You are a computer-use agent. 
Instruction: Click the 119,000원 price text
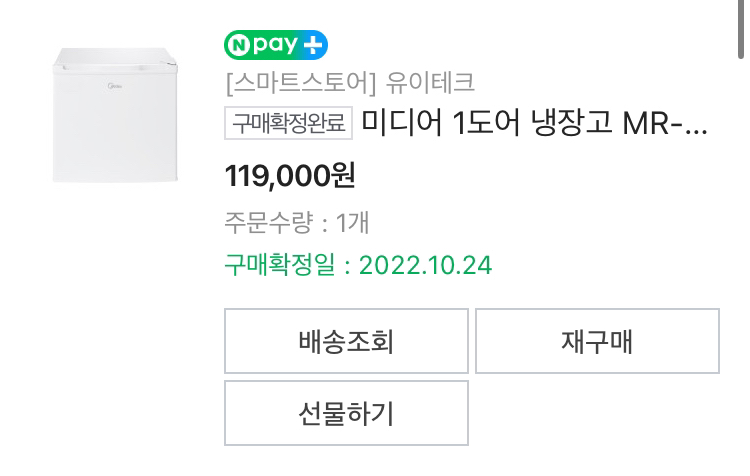pyautogui.click(x=290, y=176)
